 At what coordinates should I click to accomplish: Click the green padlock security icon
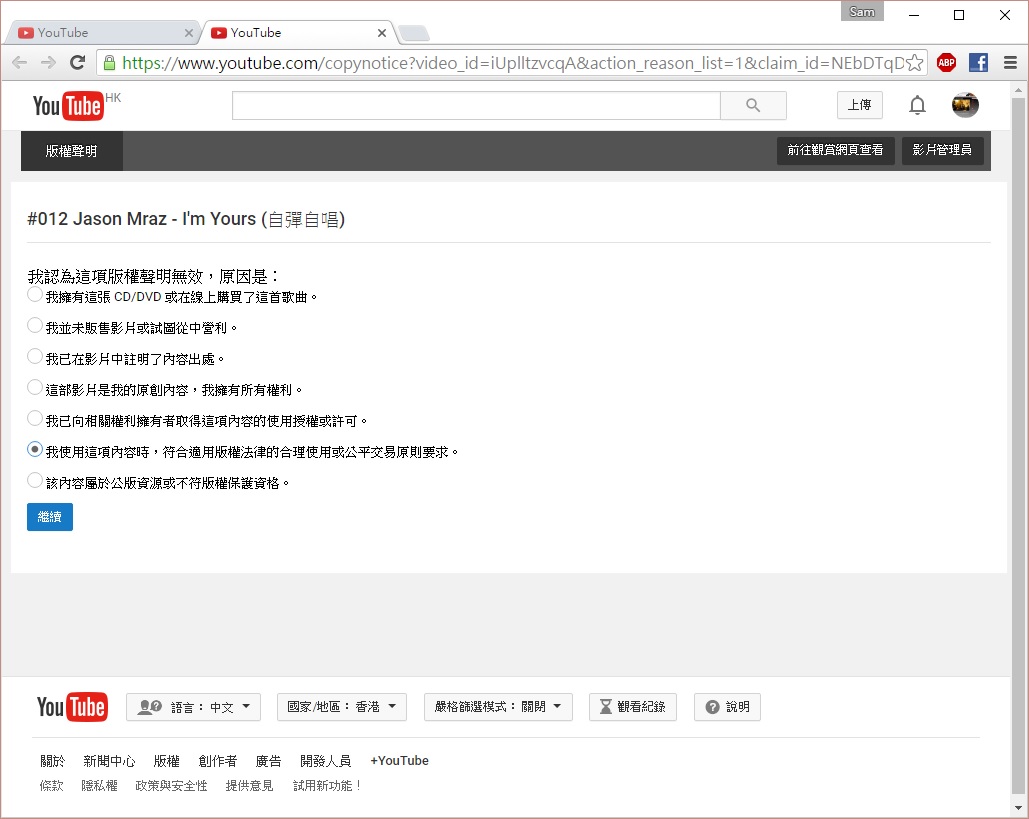pos(110,63)
